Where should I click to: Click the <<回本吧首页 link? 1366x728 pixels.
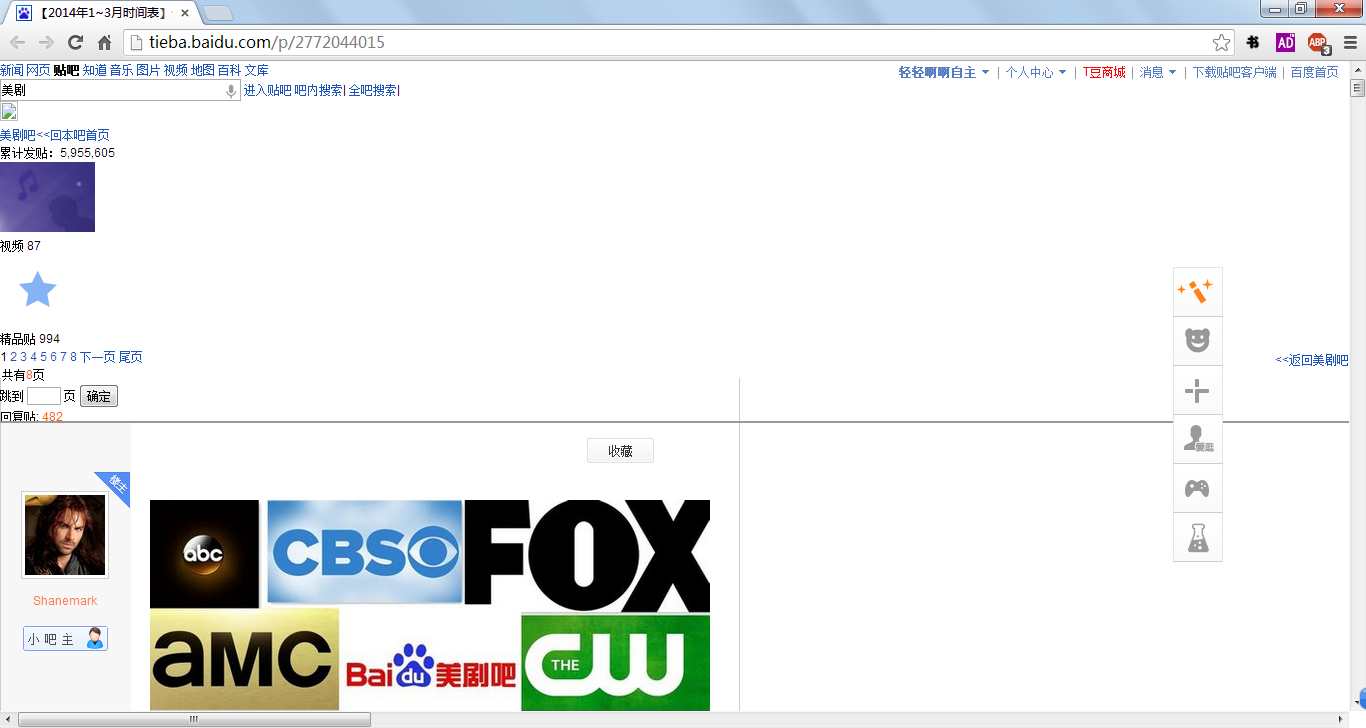tap(73, 135)
